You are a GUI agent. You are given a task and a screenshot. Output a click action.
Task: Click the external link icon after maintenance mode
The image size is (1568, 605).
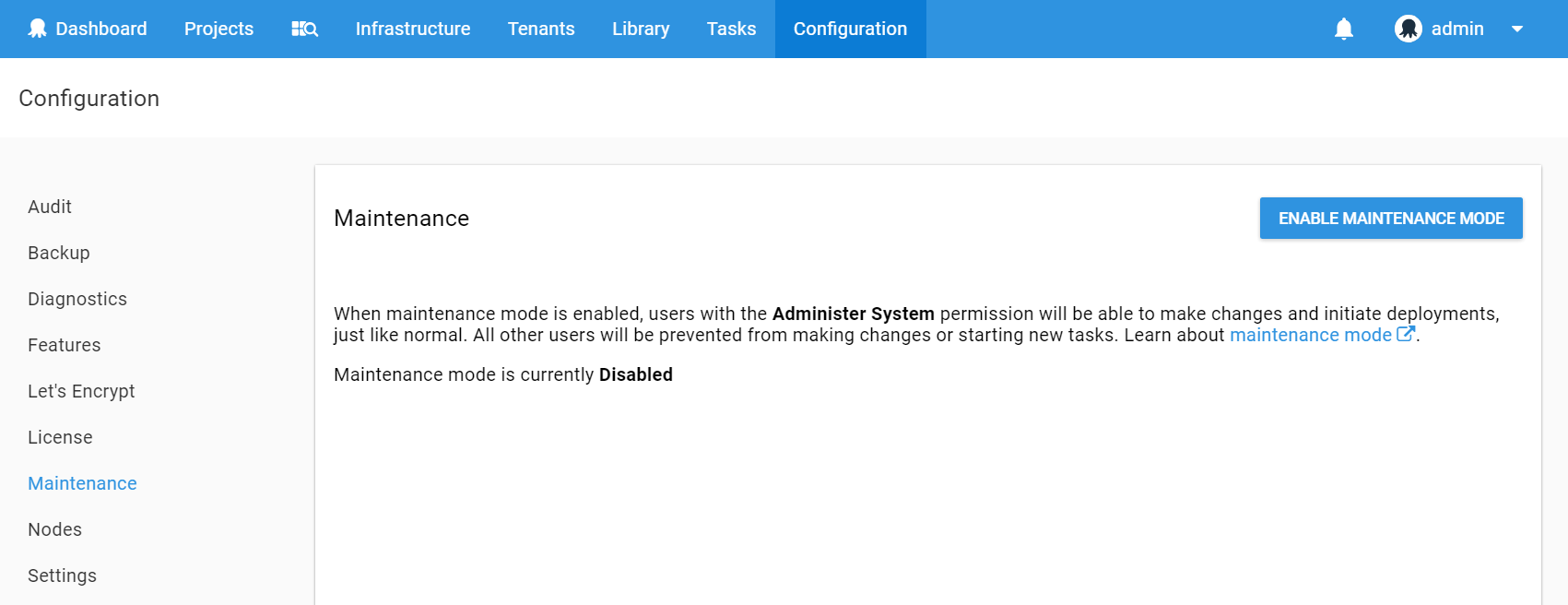pyautogui.click(x=1406, y=334)
